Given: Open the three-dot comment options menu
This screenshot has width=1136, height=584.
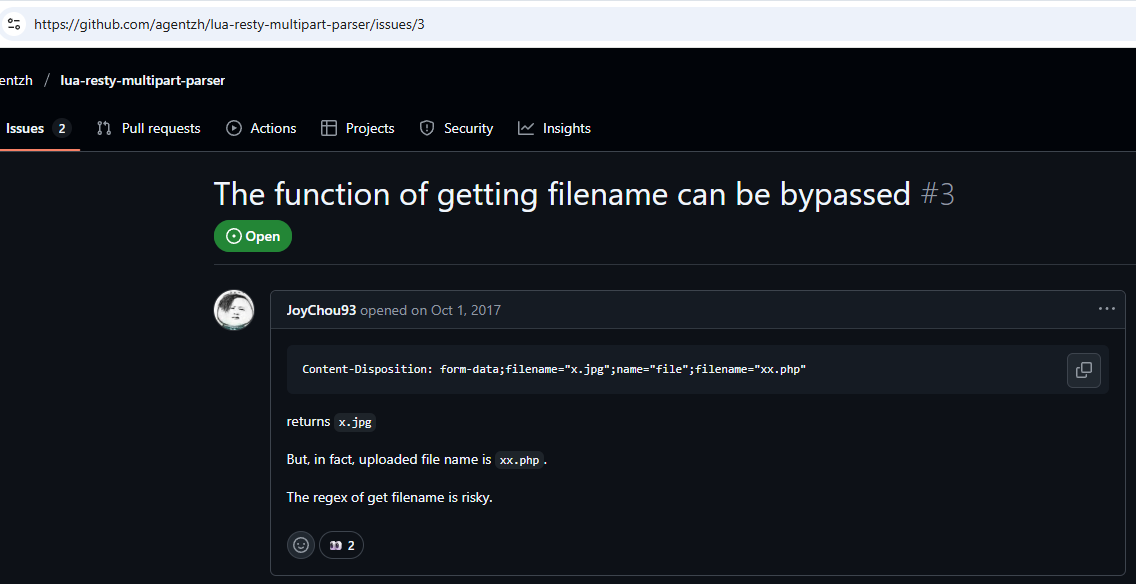Looking at the screenshot, I should (x=1106, y=309).
